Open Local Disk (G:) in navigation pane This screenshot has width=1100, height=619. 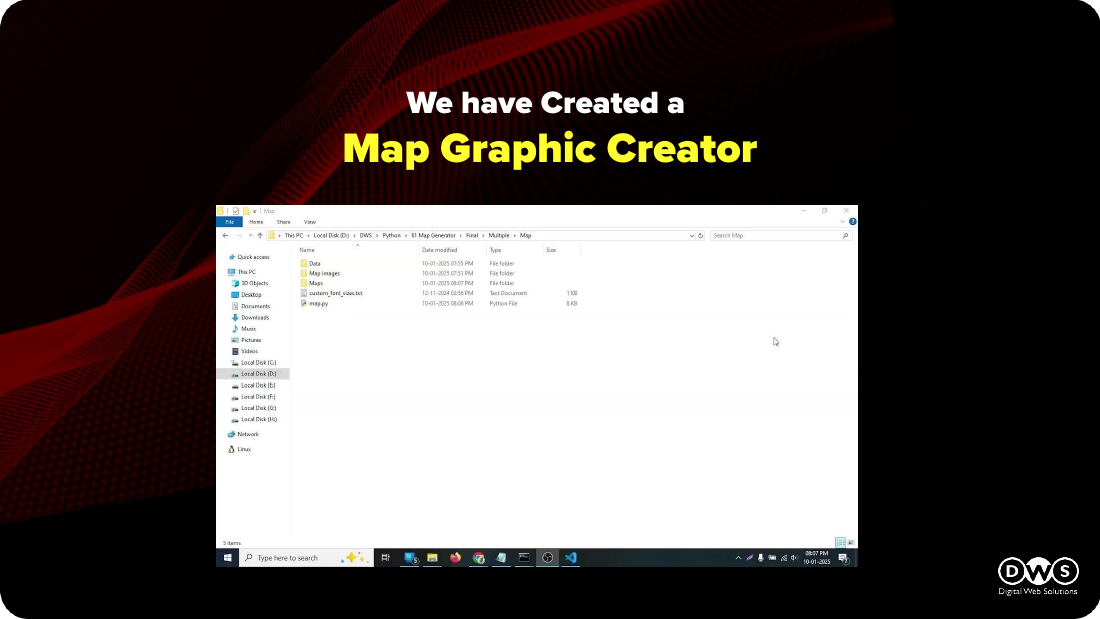point(254,408)
